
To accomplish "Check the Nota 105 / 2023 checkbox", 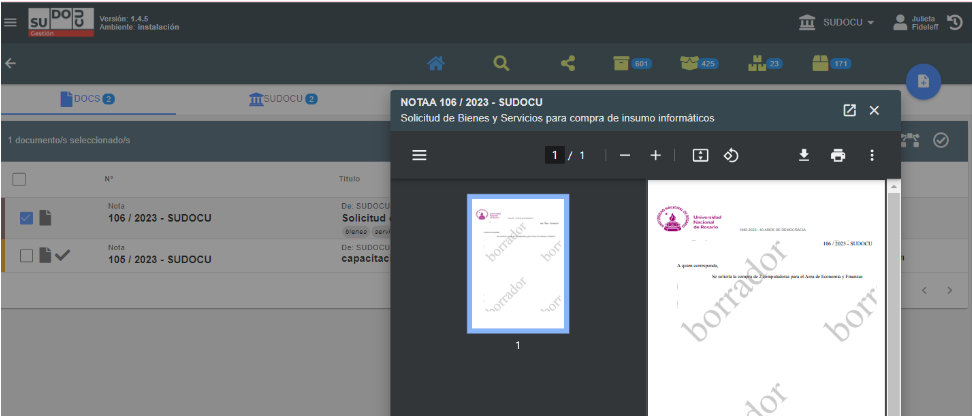I will click(26, 255).
